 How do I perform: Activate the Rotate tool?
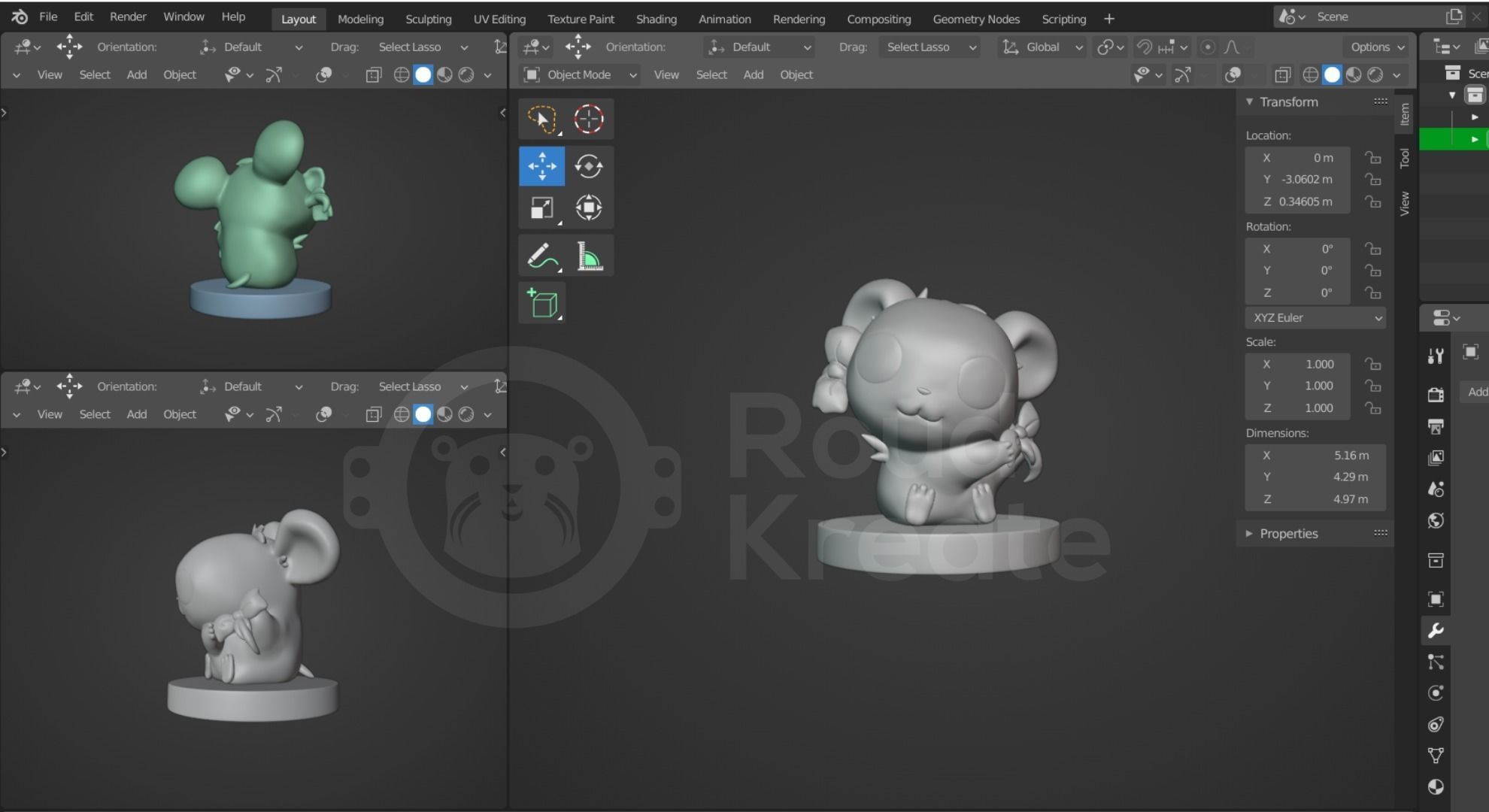pos(589,166)
